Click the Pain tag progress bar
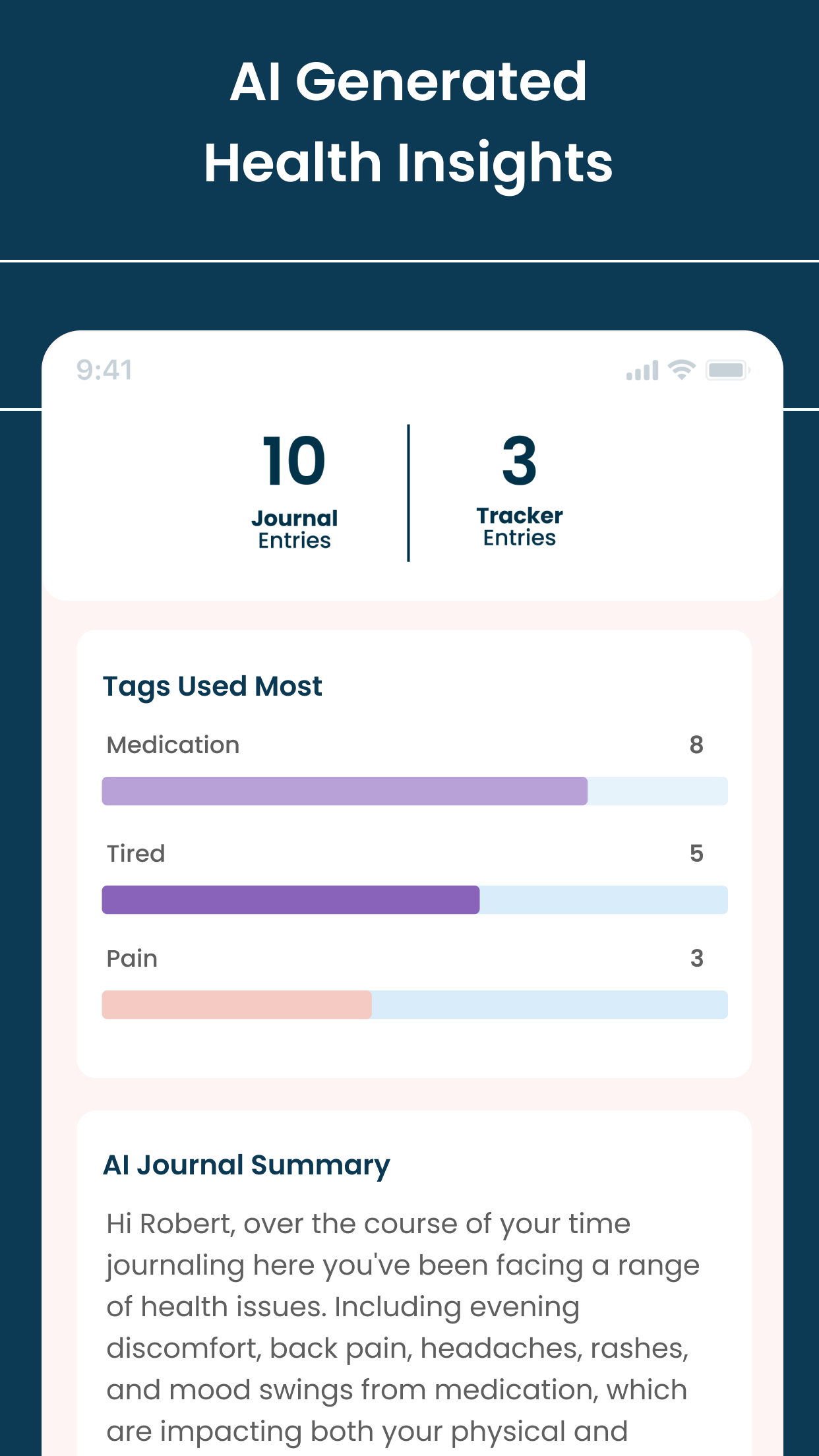 click(x=415, y=1004)
